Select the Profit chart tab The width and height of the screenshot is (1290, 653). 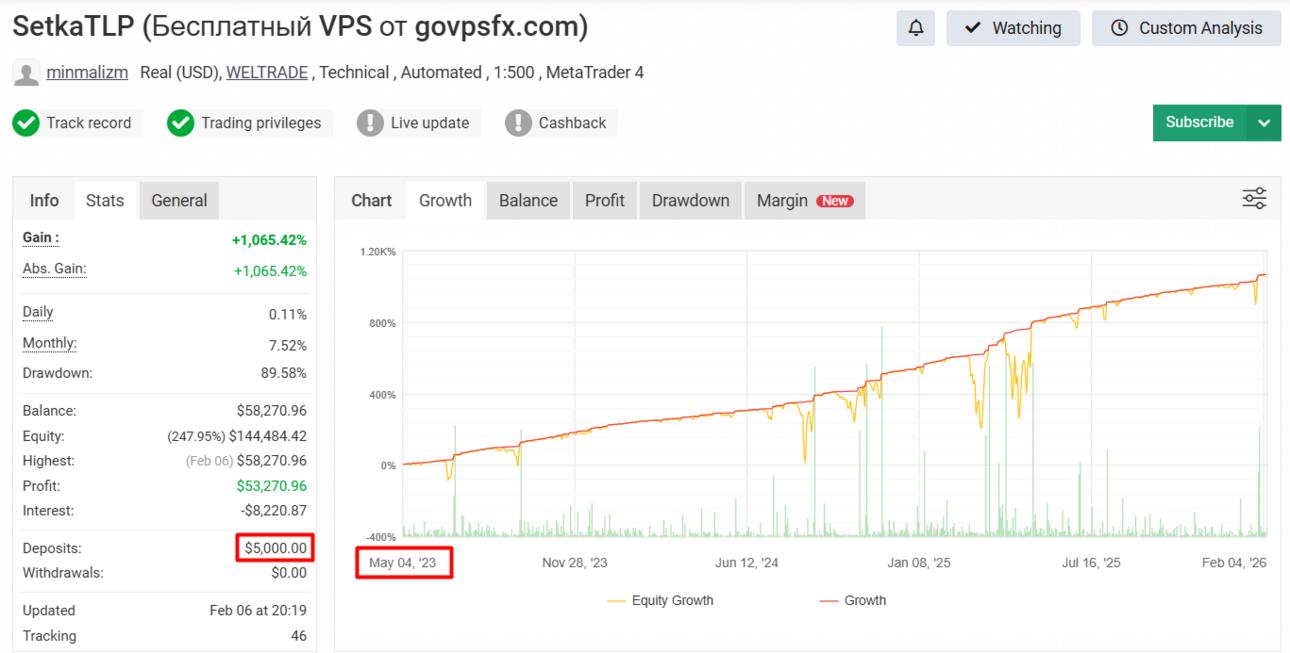tap(605, 200)
